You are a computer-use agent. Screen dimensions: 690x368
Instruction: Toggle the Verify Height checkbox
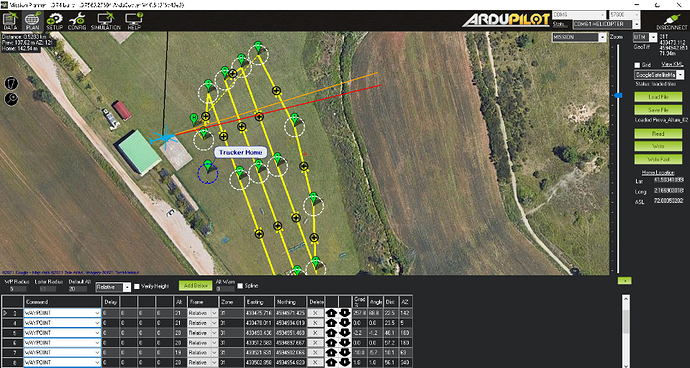click(x=136, y=286)
